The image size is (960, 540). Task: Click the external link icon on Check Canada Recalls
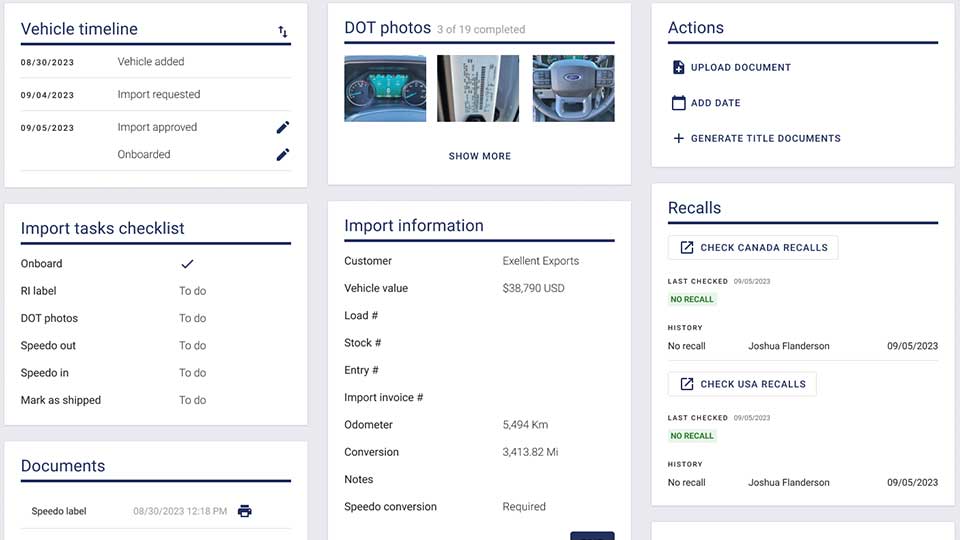[687, 247]
